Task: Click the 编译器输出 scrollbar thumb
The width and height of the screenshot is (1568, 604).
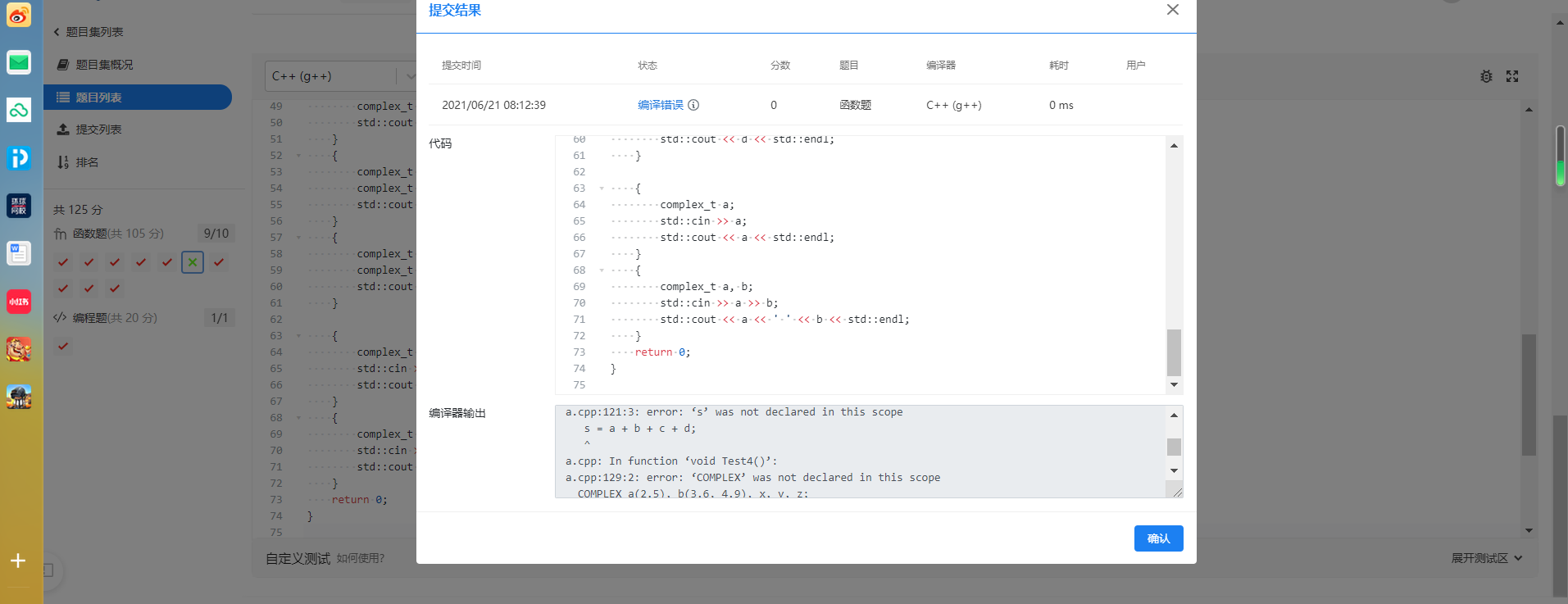Action: (1174, 447)
